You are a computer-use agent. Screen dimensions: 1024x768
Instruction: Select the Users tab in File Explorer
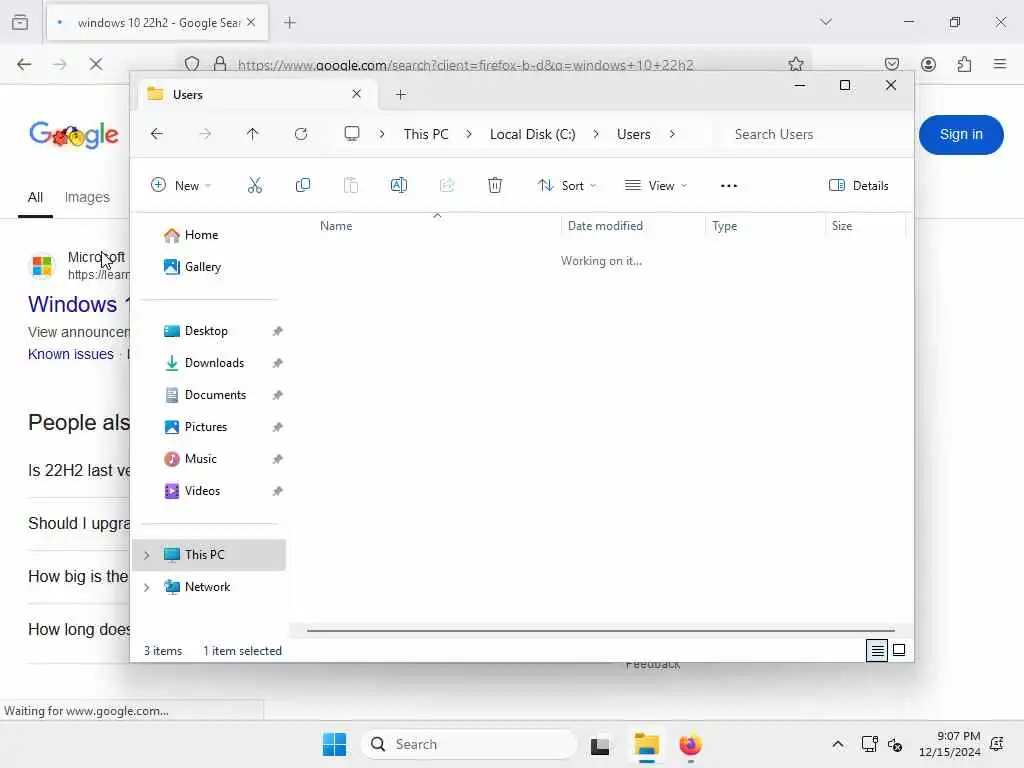click(255, 95)
